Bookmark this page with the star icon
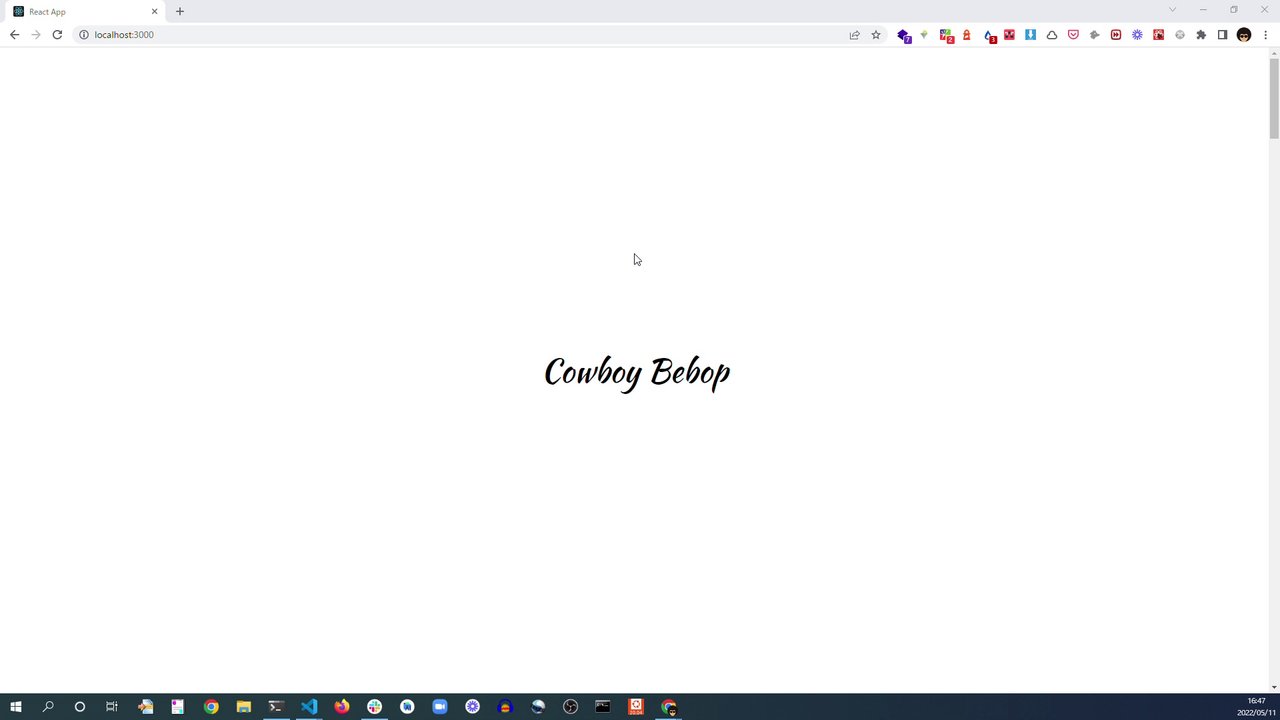 pyautogui.click(x=876, y=35)
